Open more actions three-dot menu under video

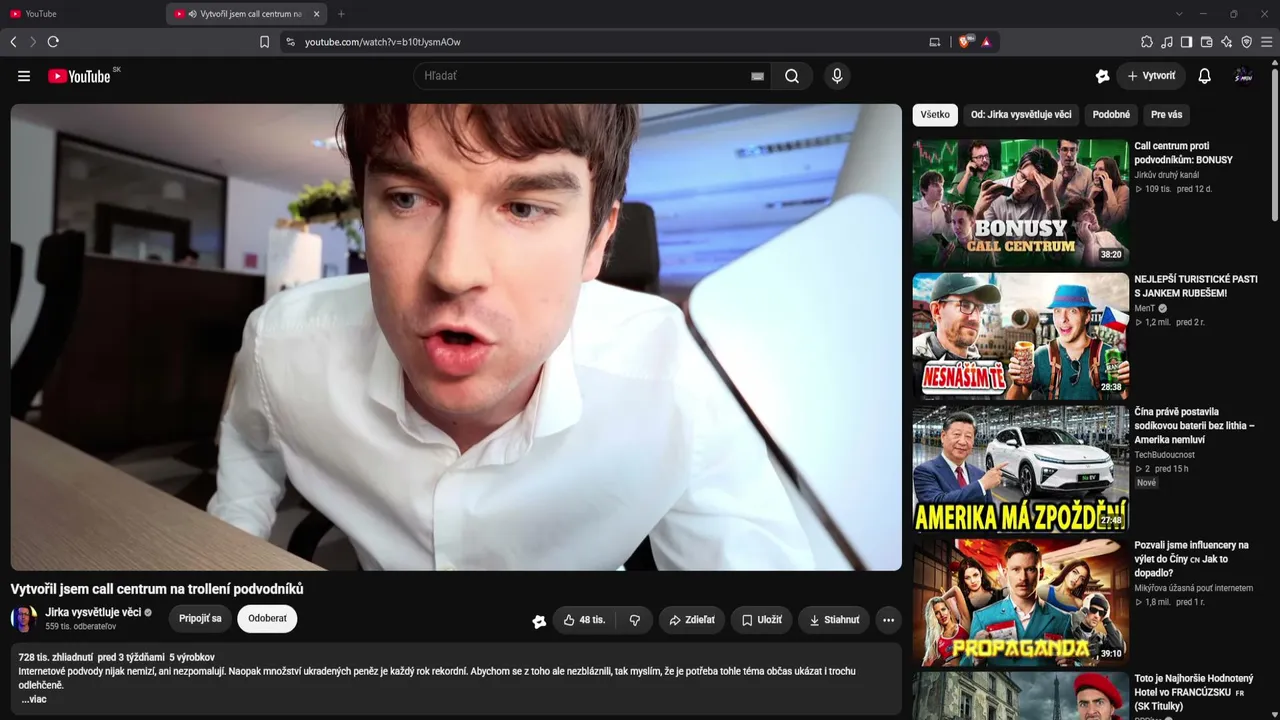(x=888, y=620)
